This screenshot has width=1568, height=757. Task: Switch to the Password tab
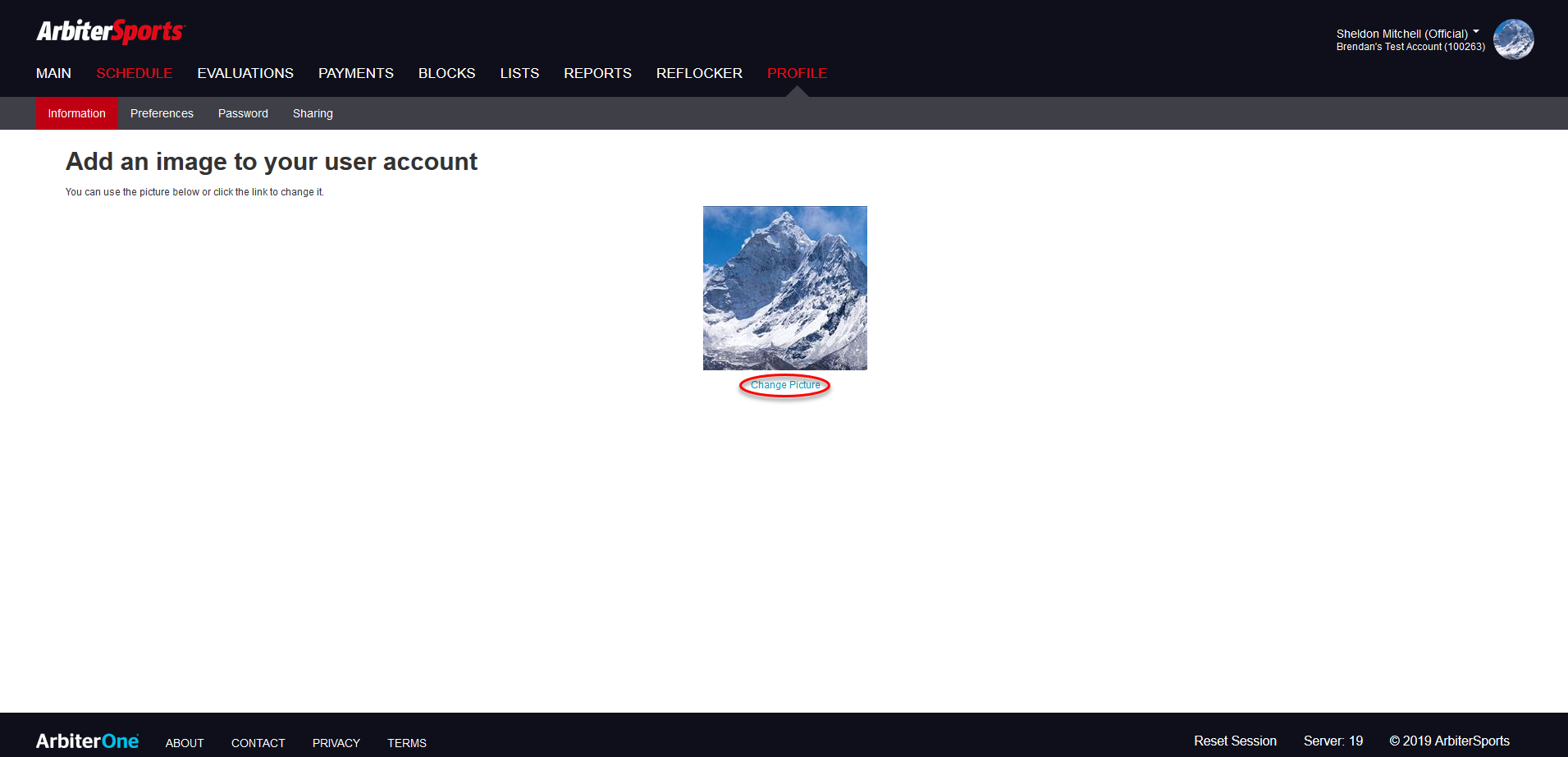(243, 113)
